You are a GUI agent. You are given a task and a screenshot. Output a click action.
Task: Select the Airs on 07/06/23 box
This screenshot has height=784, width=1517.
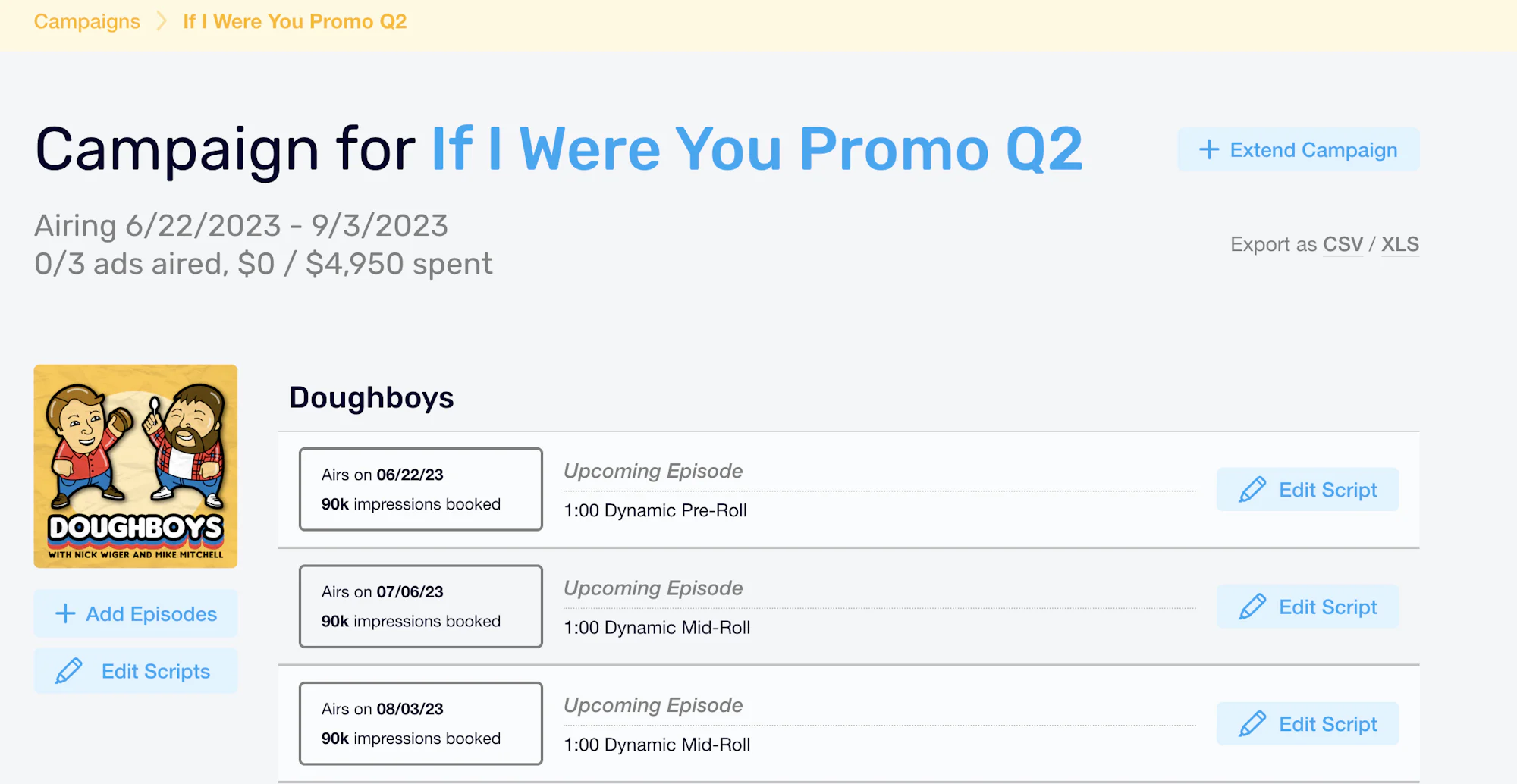[421, 606]
